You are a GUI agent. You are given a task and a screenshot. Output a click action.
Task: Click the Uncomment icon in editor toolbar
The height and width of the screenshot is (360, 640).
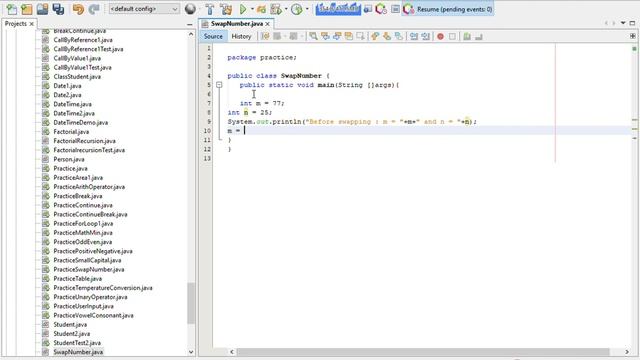tap(479, 36)
